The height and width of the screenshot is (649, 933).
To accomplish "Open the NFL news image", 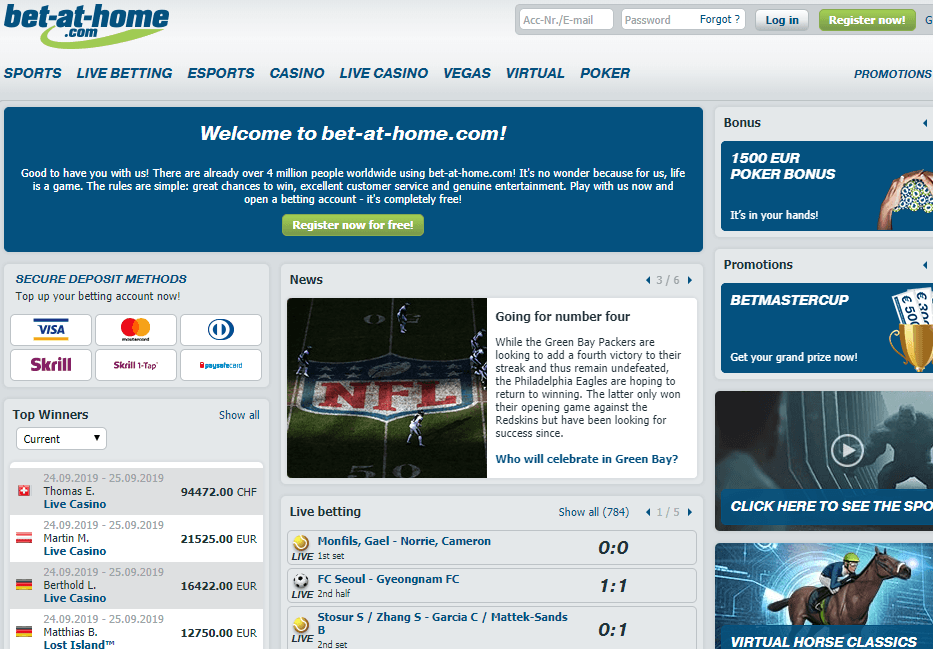I will tap(387, 388).
